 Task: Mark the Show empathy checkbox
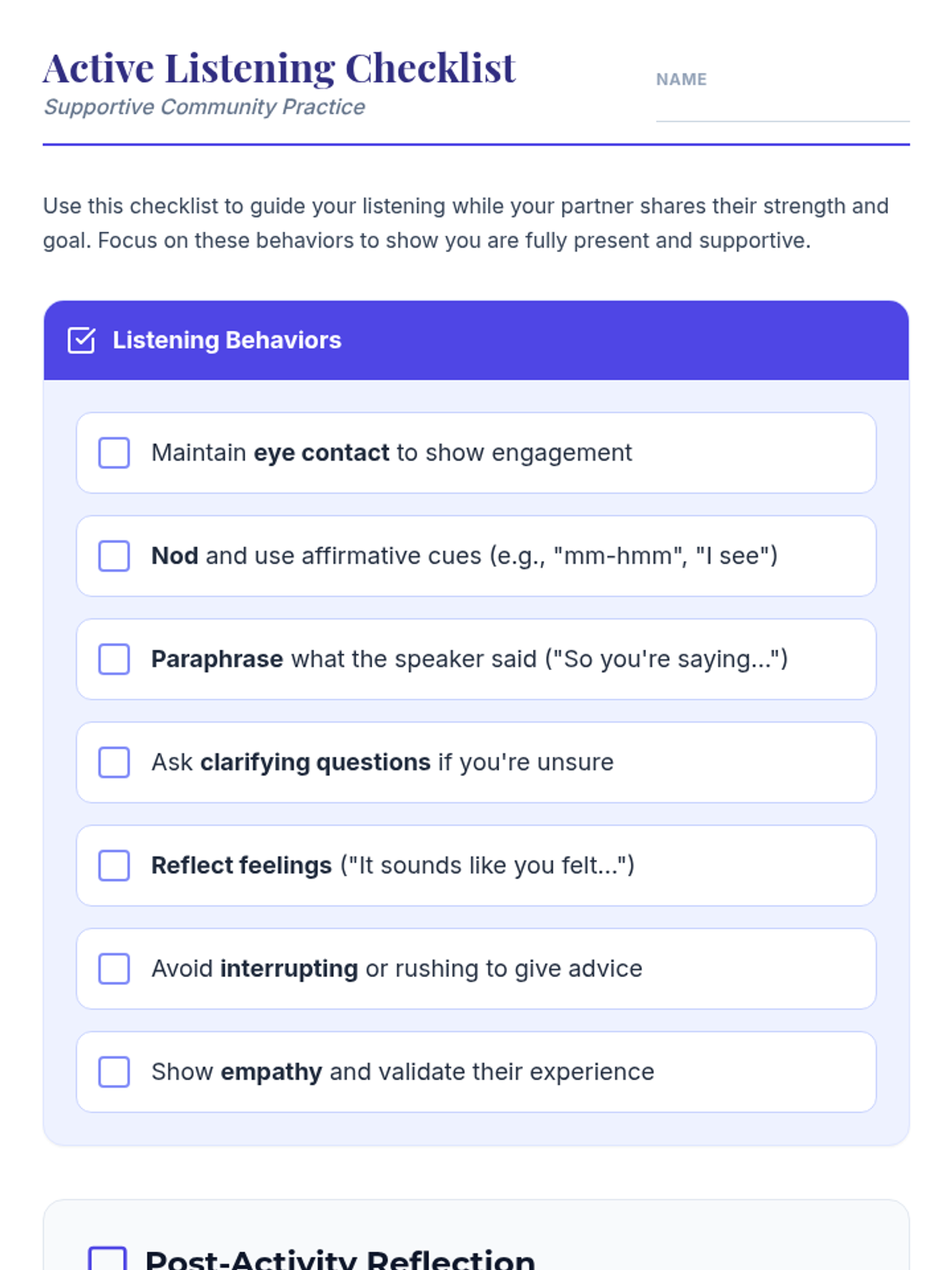(114, 1072)
